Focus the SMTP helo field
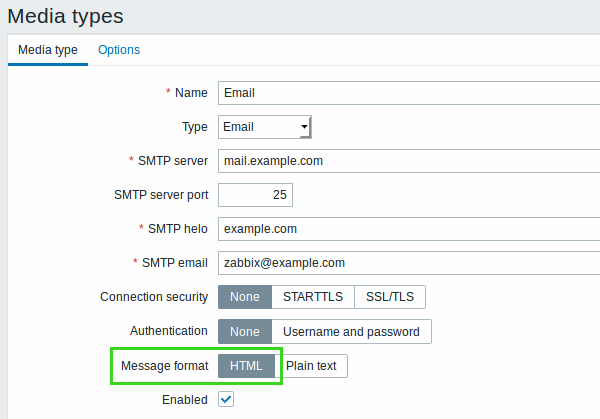This screenshot has height=419, width=600. point(409,229)
